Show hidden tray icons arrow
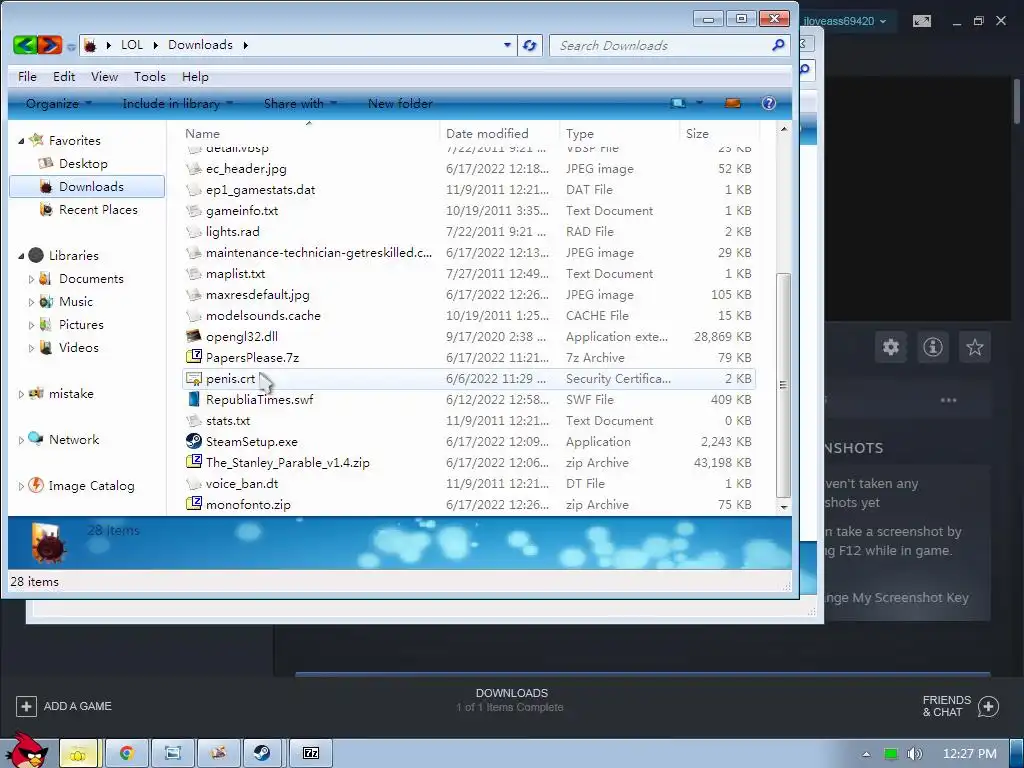The image size is (1024, 768). point(867,754)
